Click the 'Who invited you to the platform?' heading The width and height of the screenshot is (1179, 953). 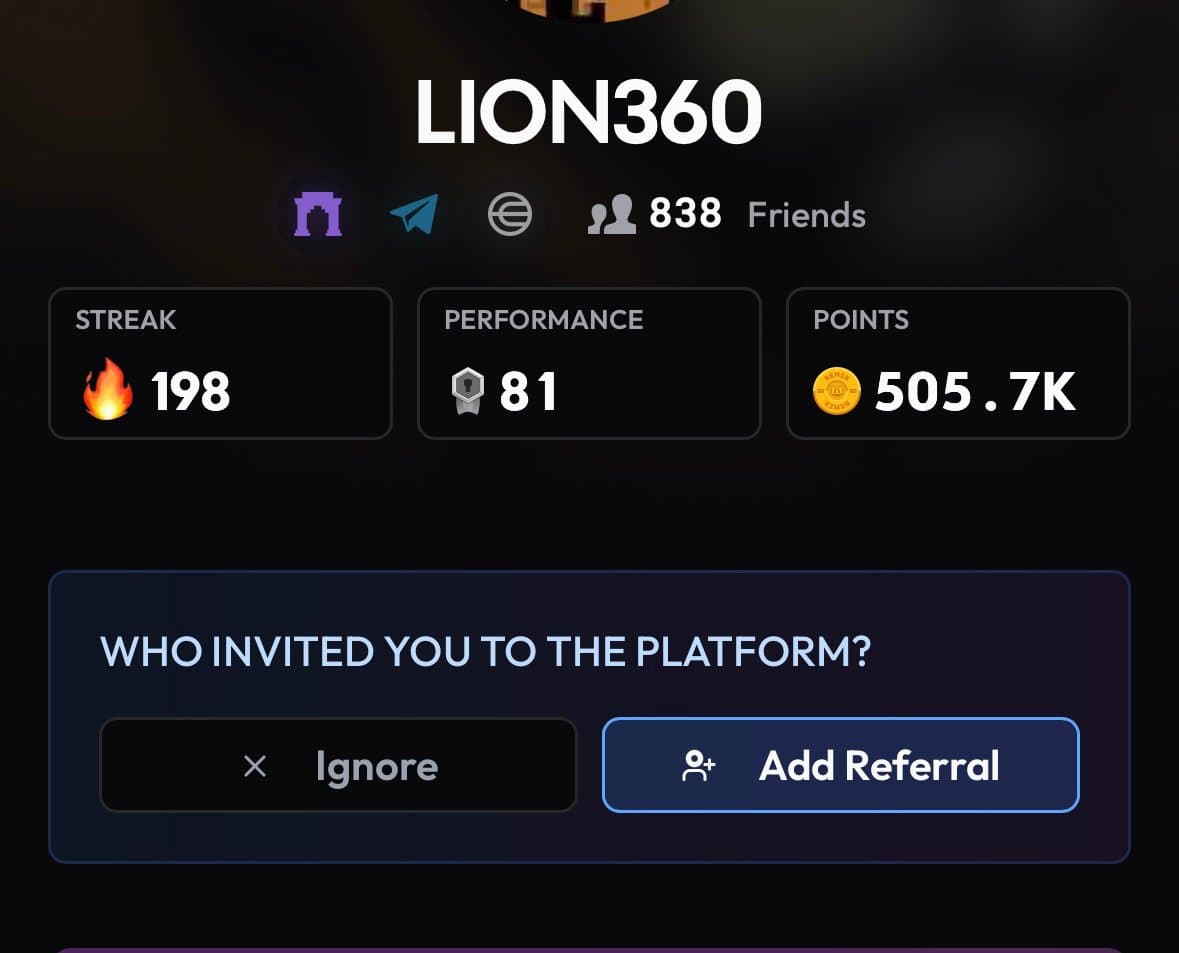(486, 653)
